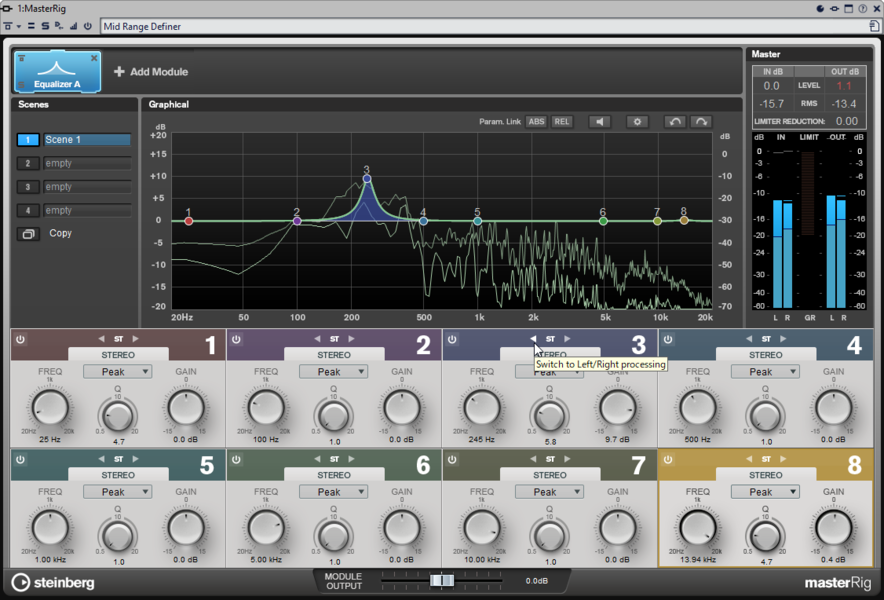
Task: Bypass the Equalizer A module using its tile icon
Action: (x=21, y=58)
